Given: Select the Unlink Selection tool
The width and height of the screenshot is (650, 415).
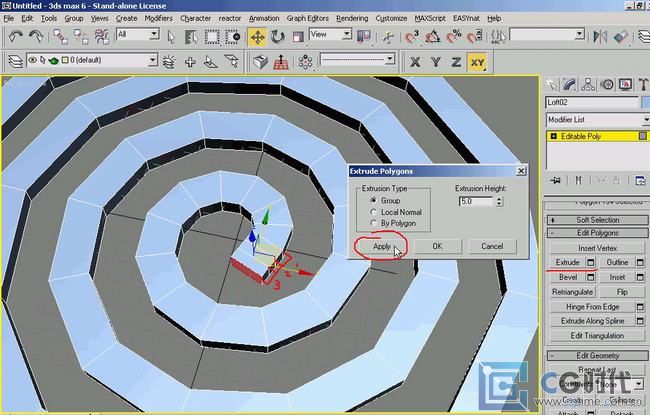Looking at the screenshot, I should (x=81, y=36).
